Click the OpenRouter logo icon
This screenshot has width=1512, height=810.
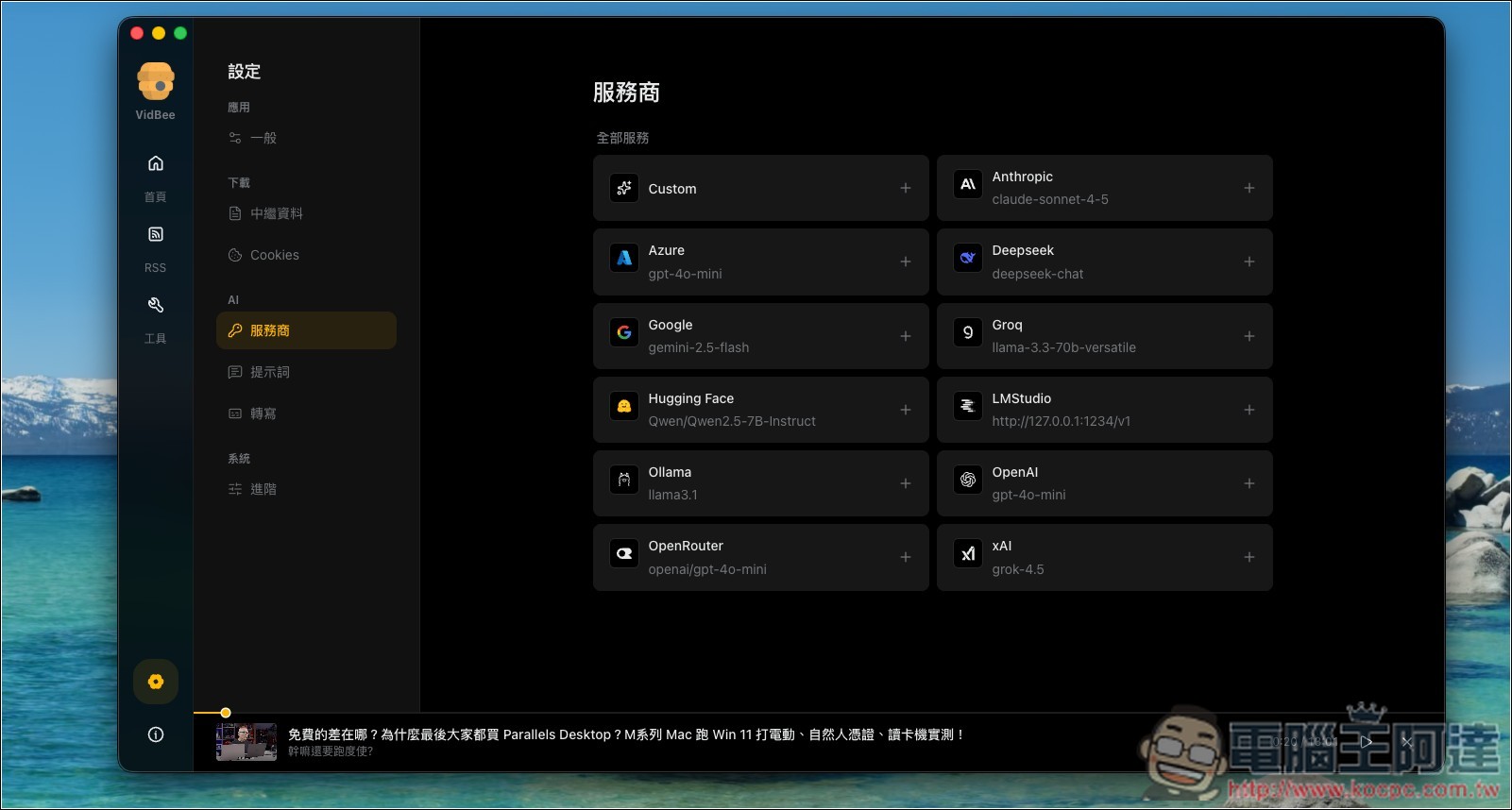click(624, 553)
